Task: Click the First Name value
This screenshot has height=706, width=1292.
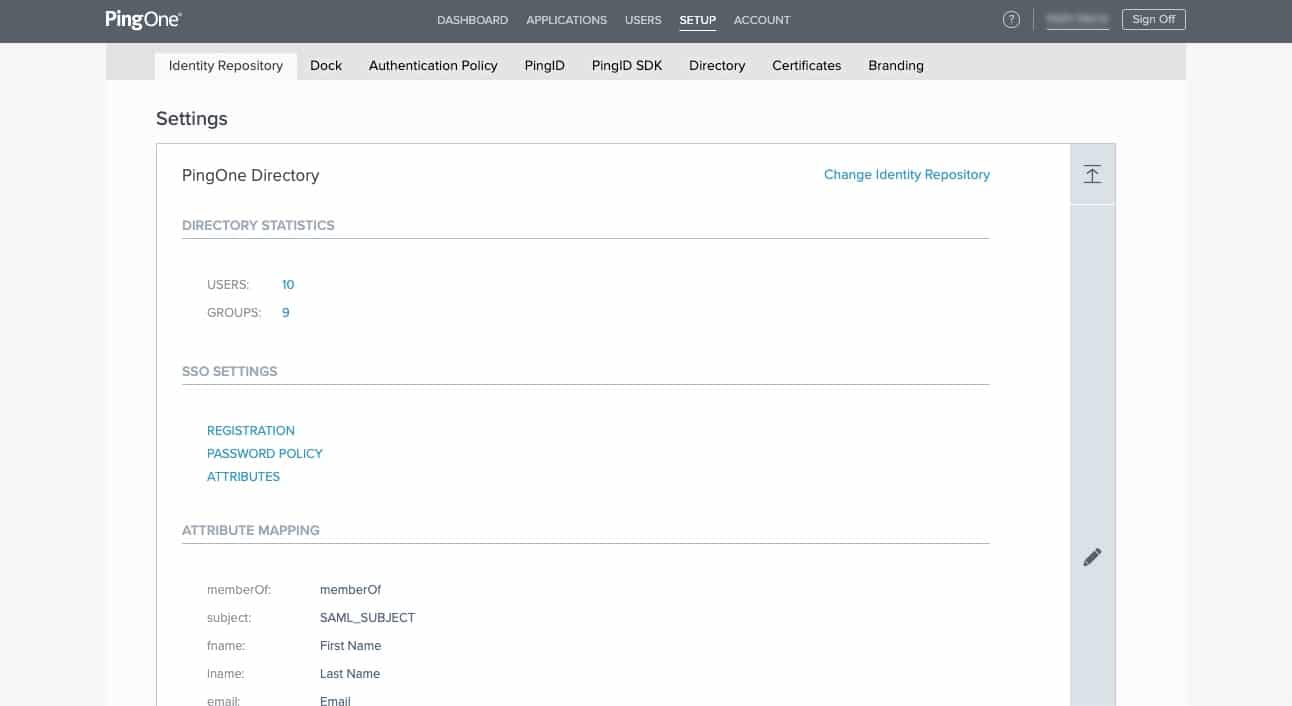Action: tap(350, 646)
